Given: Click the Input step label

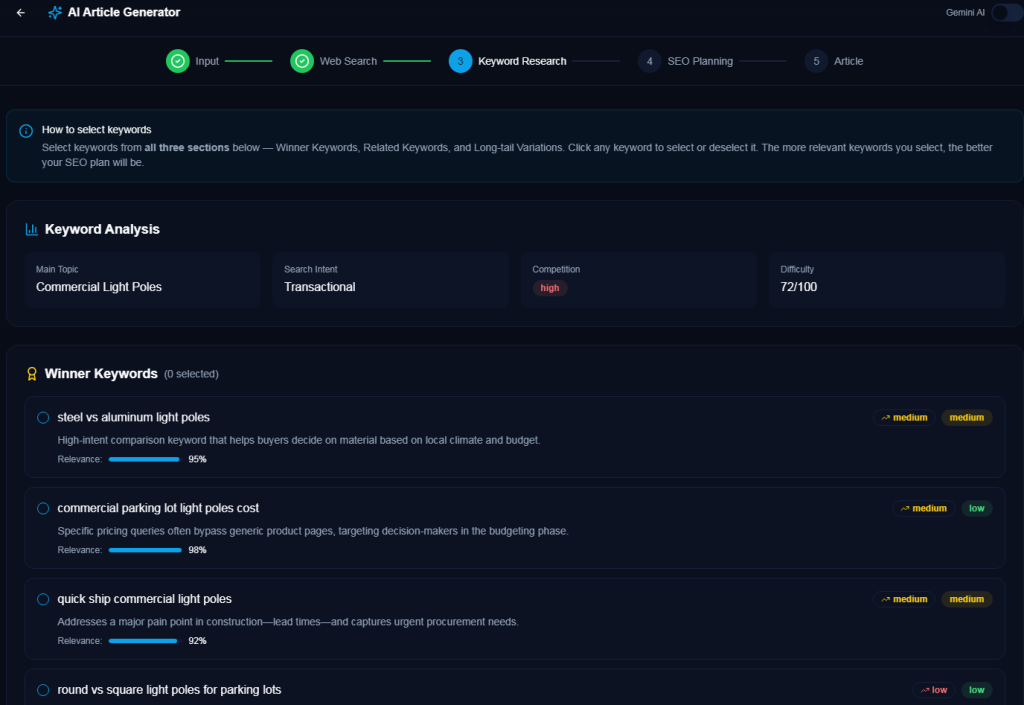Looking at the screenshot, I should click(x=207, y=61).
